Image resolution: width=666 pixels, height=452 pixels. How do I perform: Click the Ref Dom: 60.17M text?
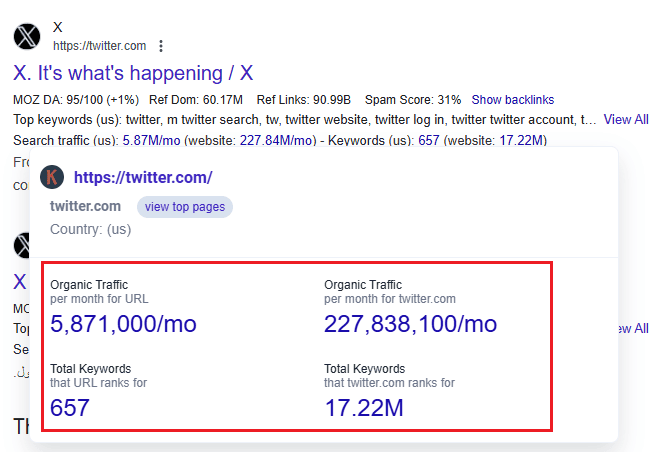(196, 100)
